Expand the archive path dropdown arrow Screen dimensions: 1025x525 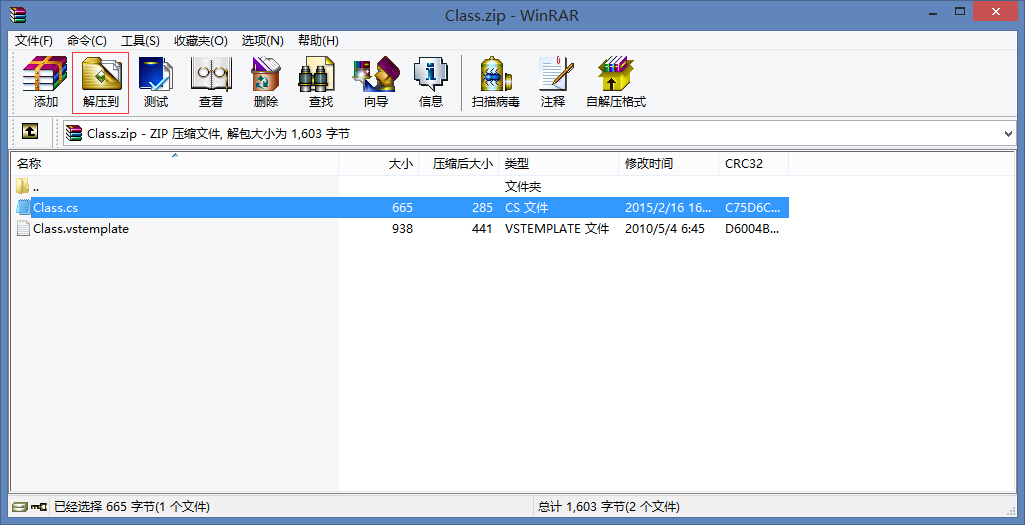coord(1007,134)
